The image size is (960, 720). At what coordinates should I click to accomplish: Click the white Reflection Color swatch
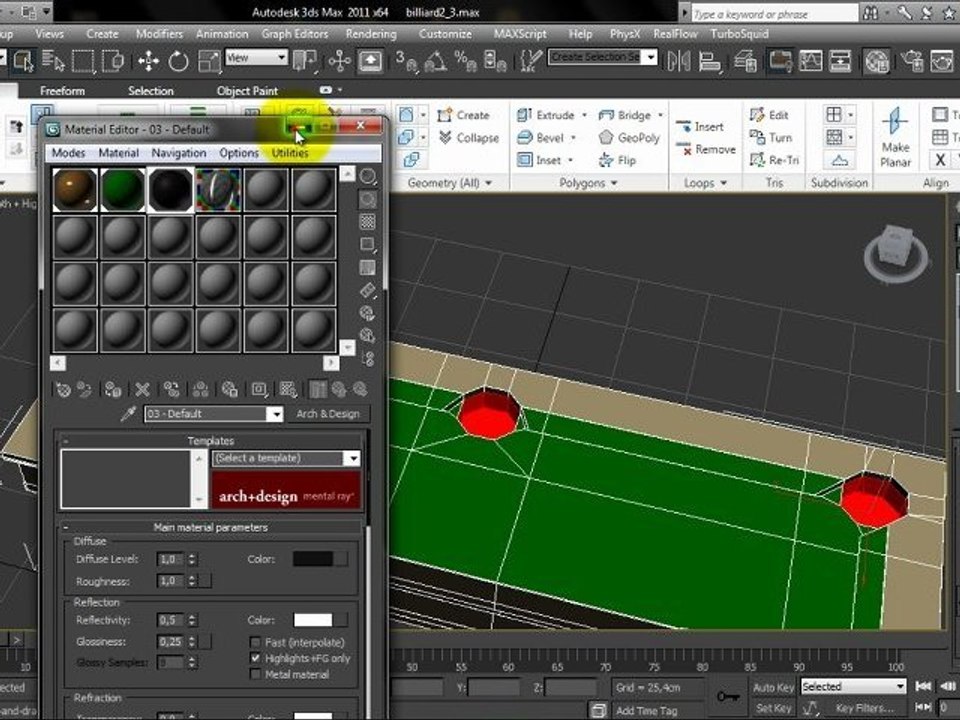[x=313, y=620]
